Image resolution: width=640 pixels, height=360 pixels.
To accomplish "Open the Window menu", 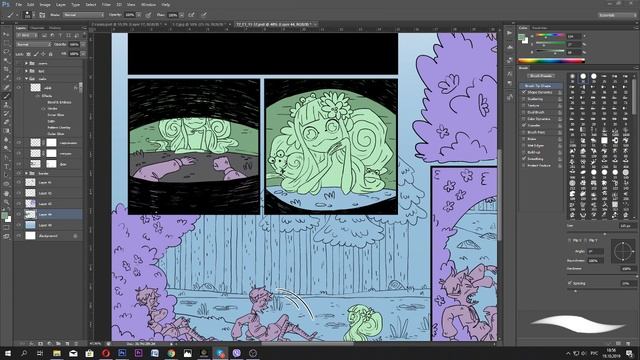I will click(148, 4).
